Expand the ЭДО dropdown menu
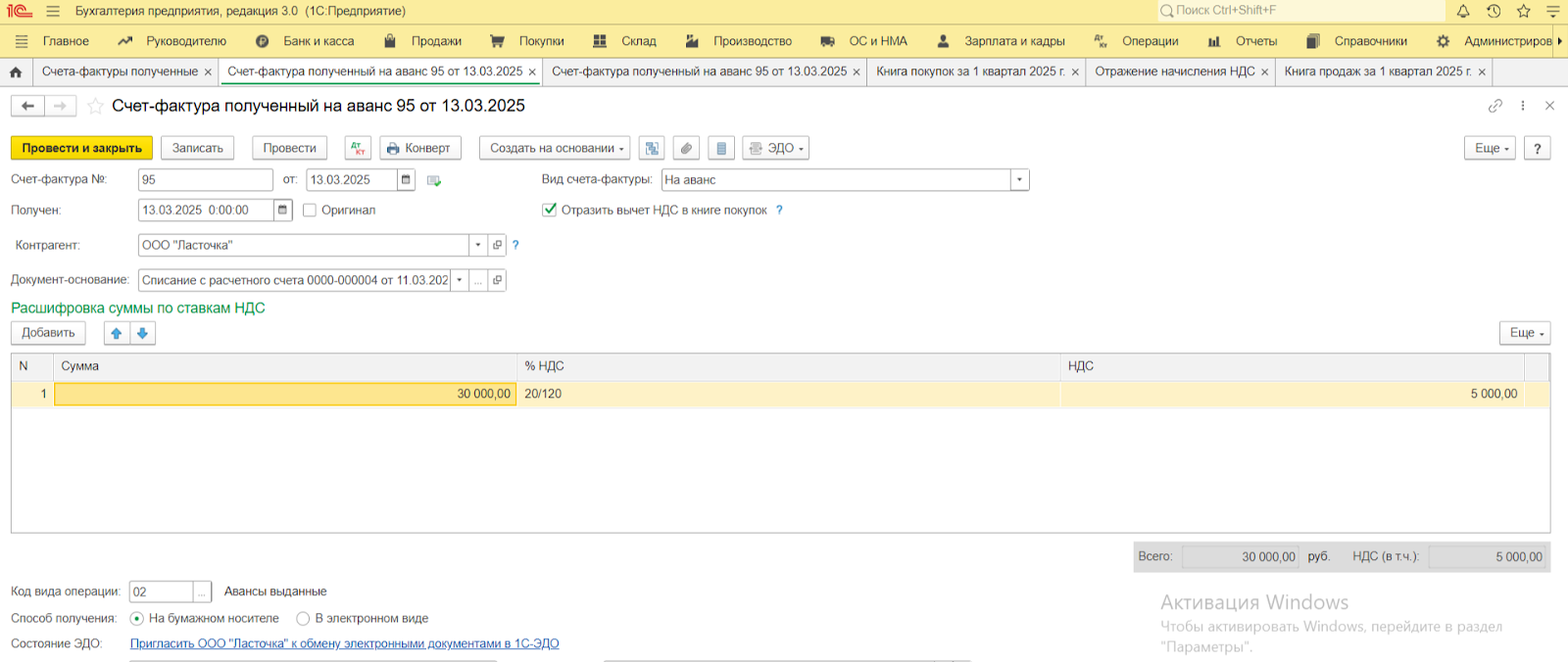1568x662 pixels. pyautogui.click(x=775, y=148)
